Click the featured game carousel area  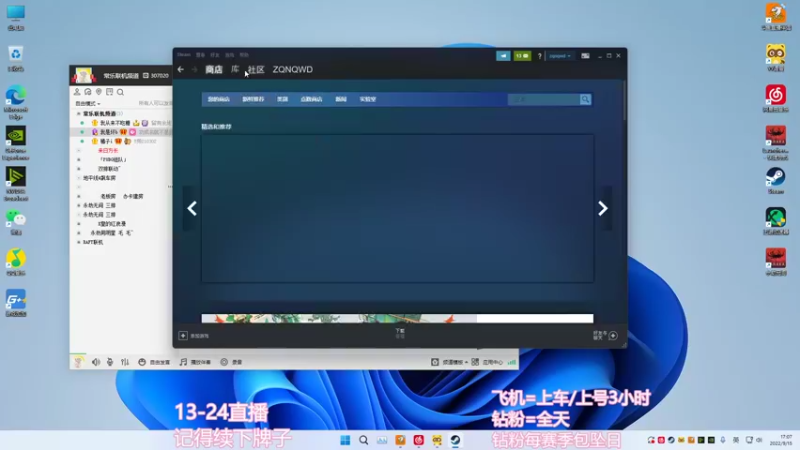pyautogui.click(x=397, y=208)
